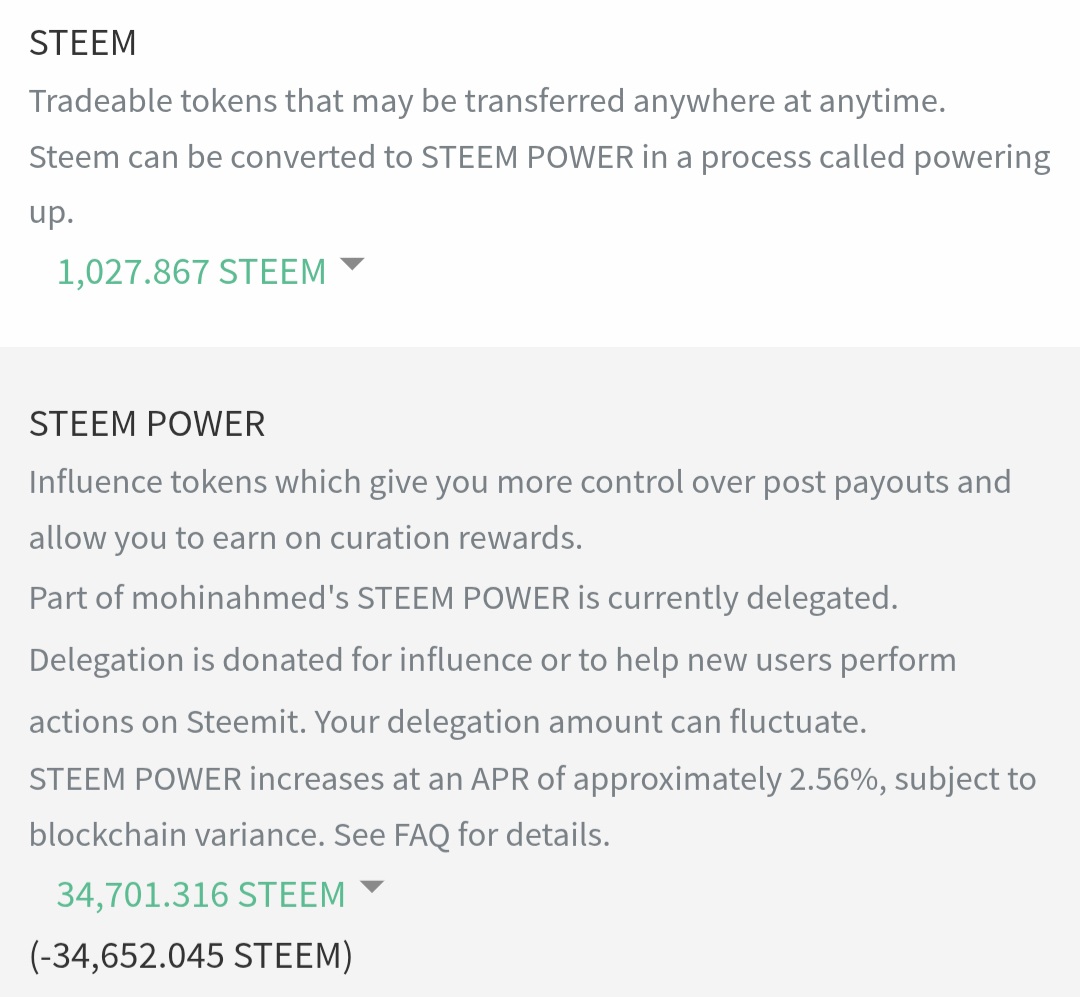Click the word 'up.' ending the STEEM description
The height and width of the screenshot is (997, 1080).
51,214
